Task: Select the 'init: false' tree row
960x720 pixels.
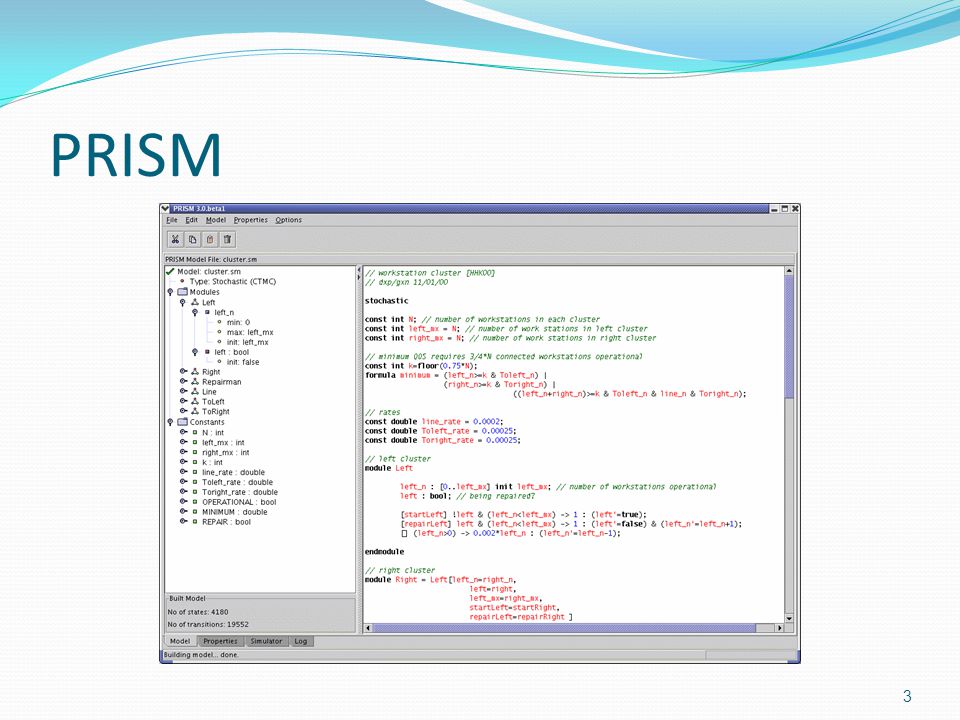Action: click(242, 362)
